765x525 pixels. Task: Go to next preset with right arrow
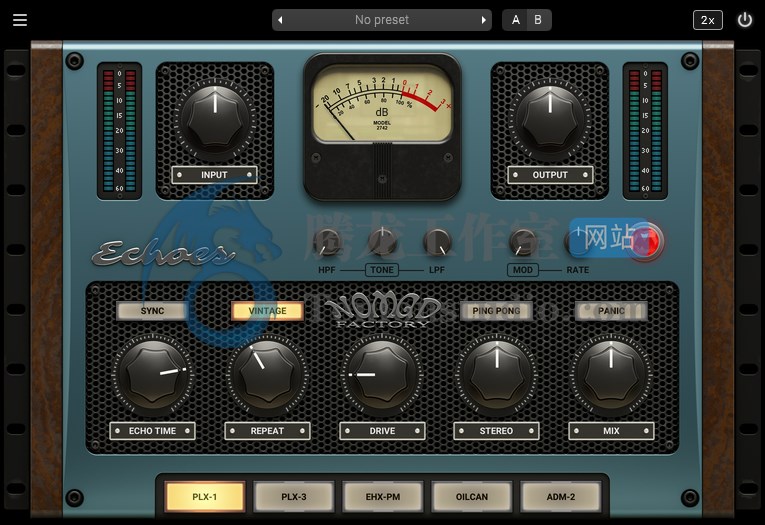pos(483,20)
